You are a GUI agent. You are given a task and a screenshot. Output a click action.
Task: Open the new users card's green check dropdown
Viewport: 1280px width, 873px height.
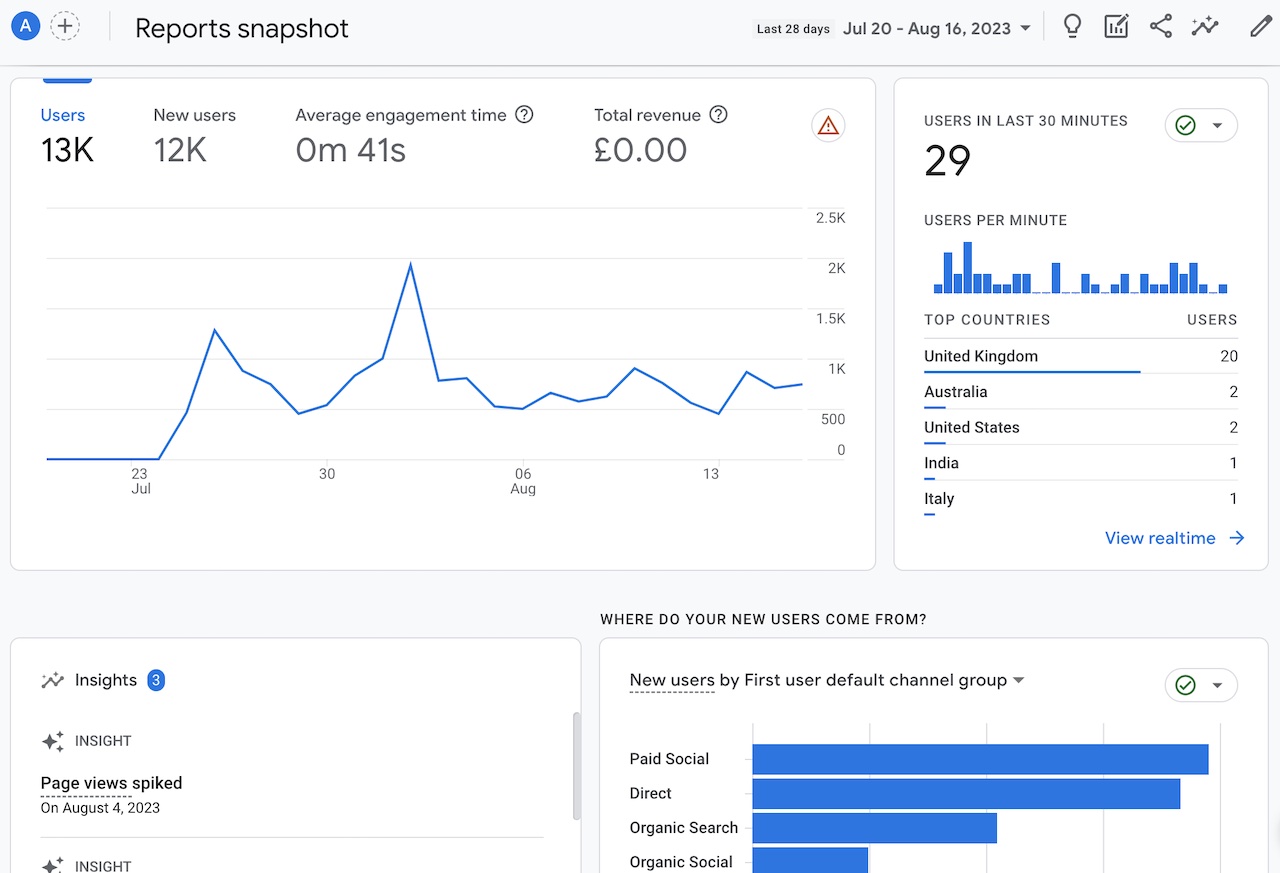(1201, 685)
